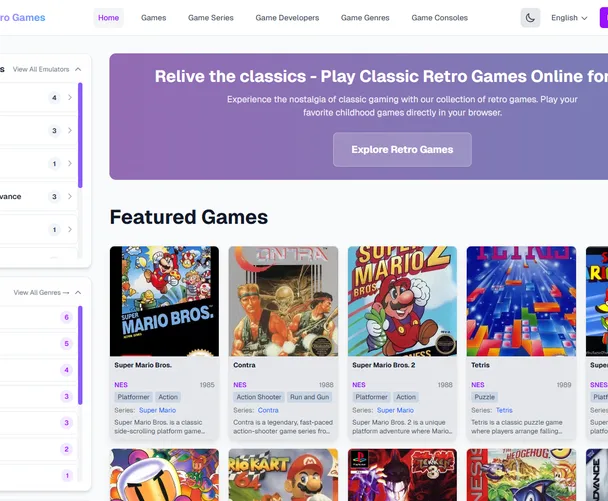Select the Home tab

click(108, 18)
